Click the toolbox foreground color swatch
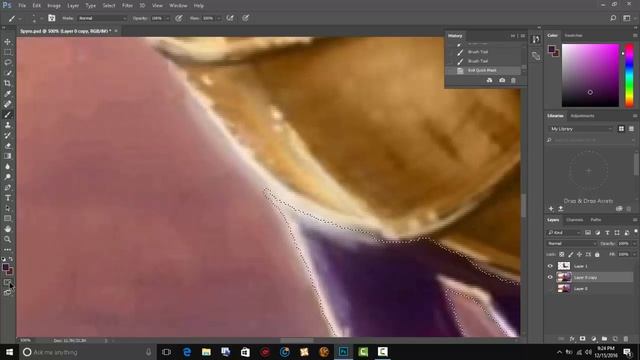This screenshot has height=360, width=640. coord(5,267)
